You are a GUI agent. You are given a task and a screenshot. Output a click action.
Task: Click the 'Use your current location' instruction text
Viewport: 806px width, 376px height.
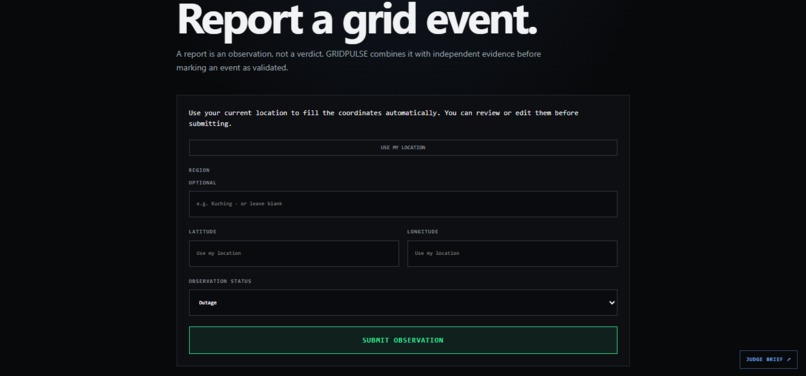(x=383, y=118)
